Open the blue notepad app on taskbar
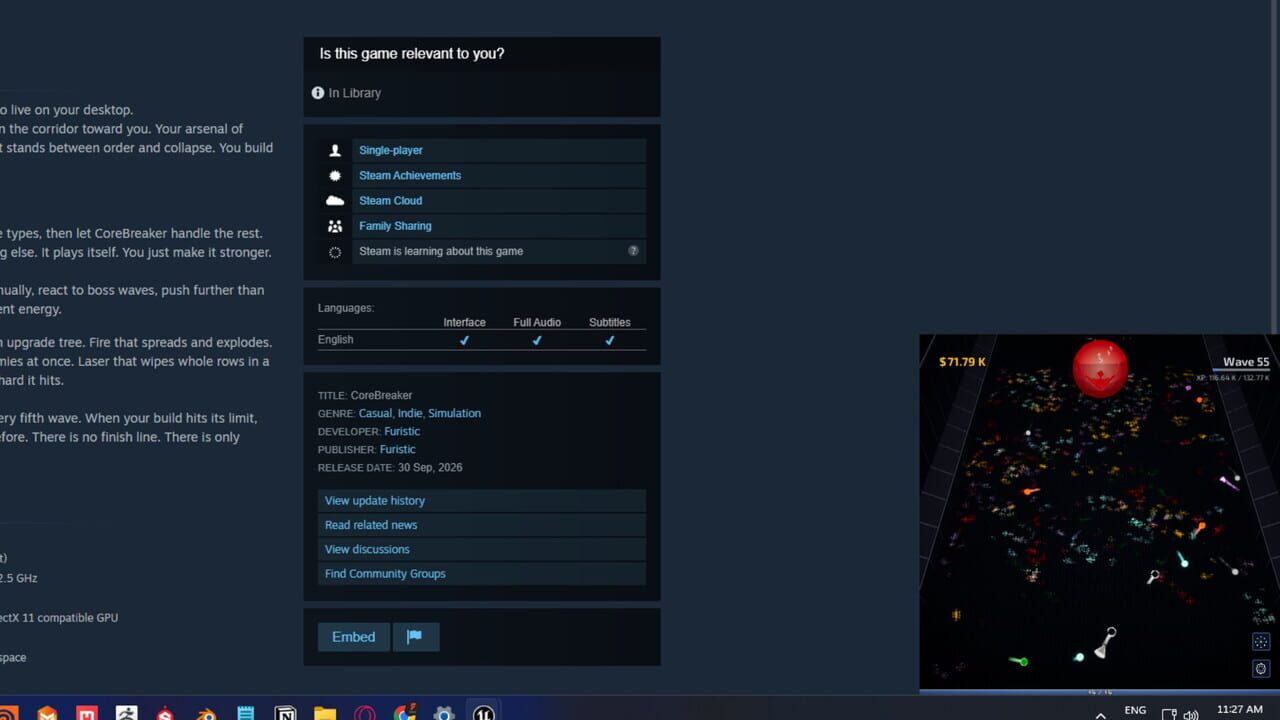The image size is (1280, 720). coord(245,714)
